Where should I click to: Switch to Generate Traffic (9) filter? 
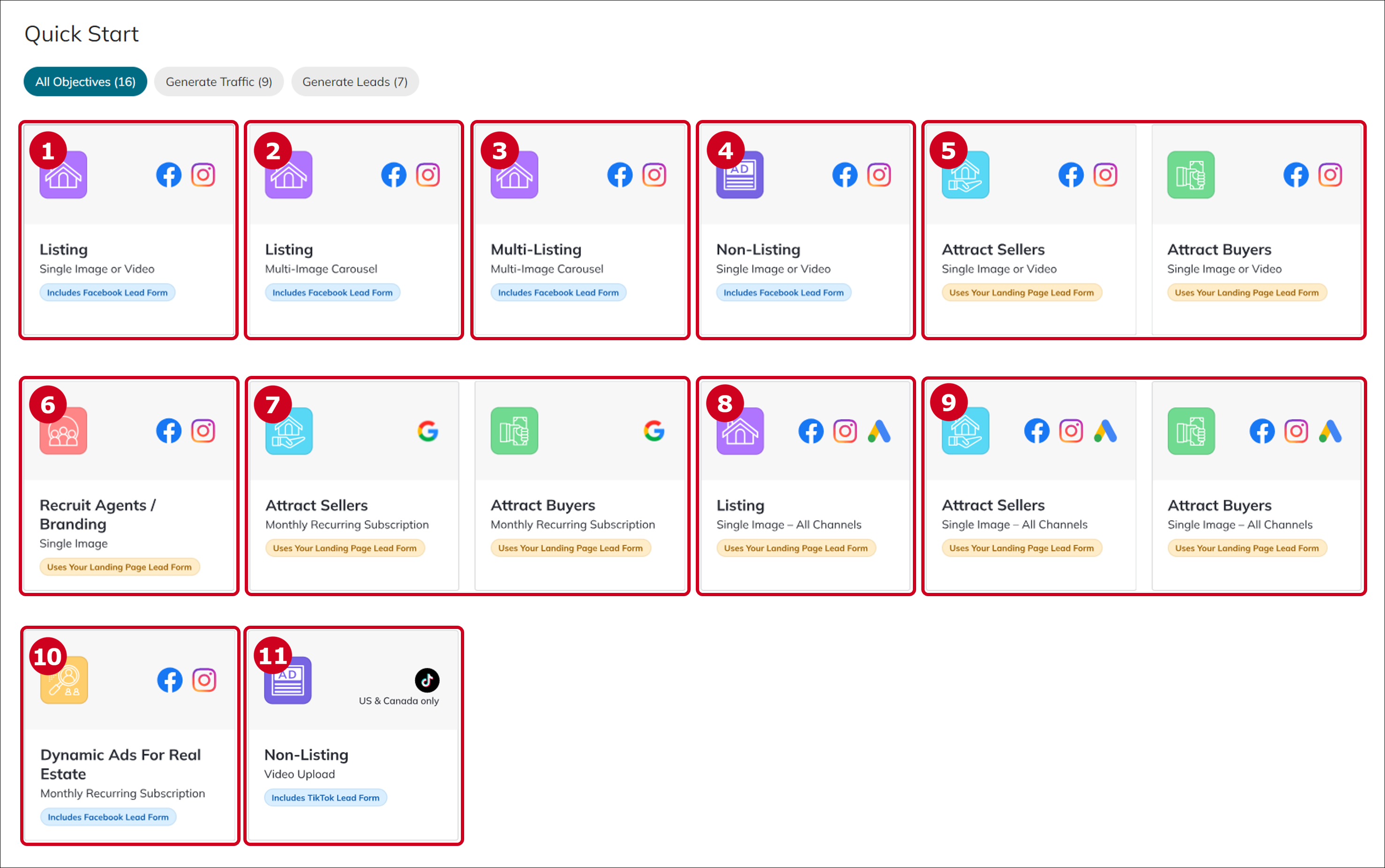[219, 82]
